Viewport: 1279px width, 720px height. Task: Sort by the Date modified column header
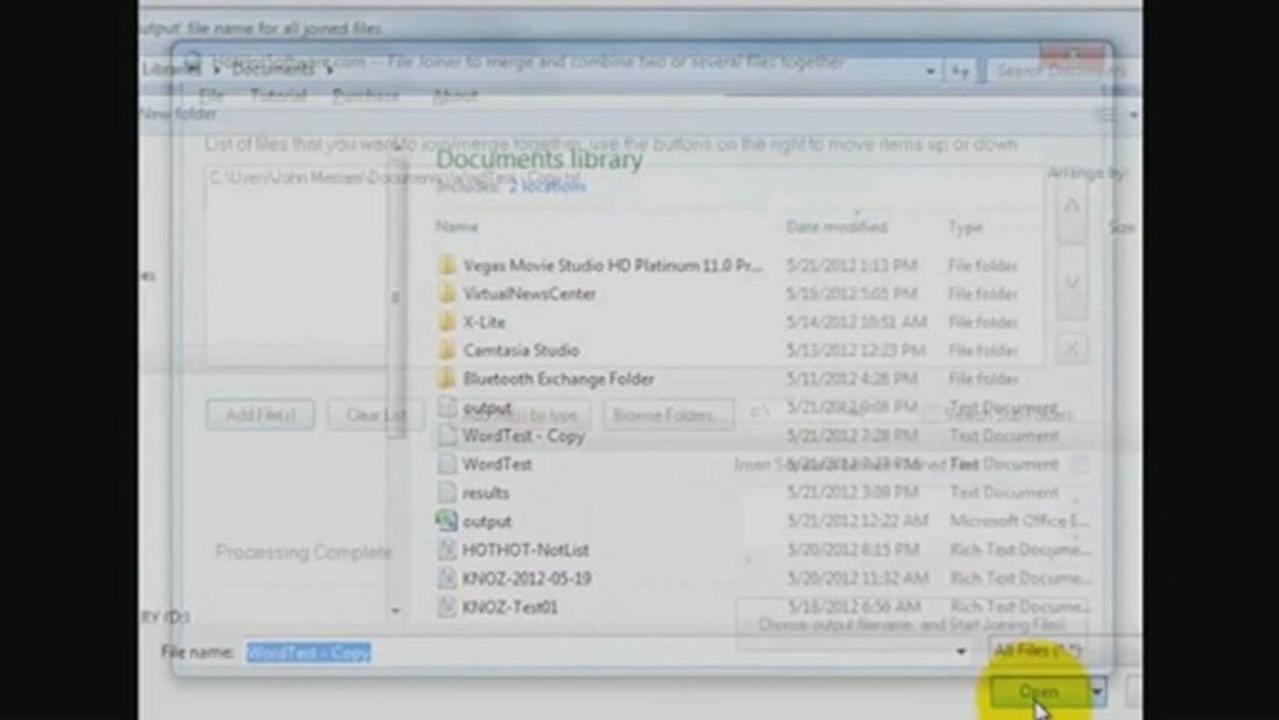(x=836, y=227)
